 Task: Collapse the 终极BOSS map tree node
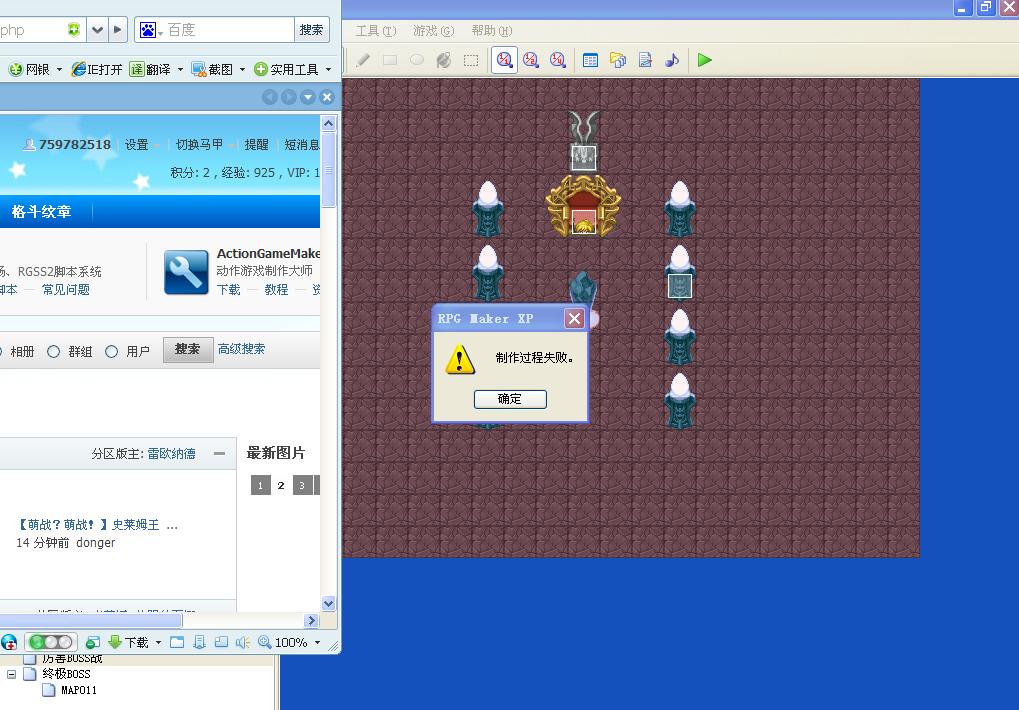(11, 674)
